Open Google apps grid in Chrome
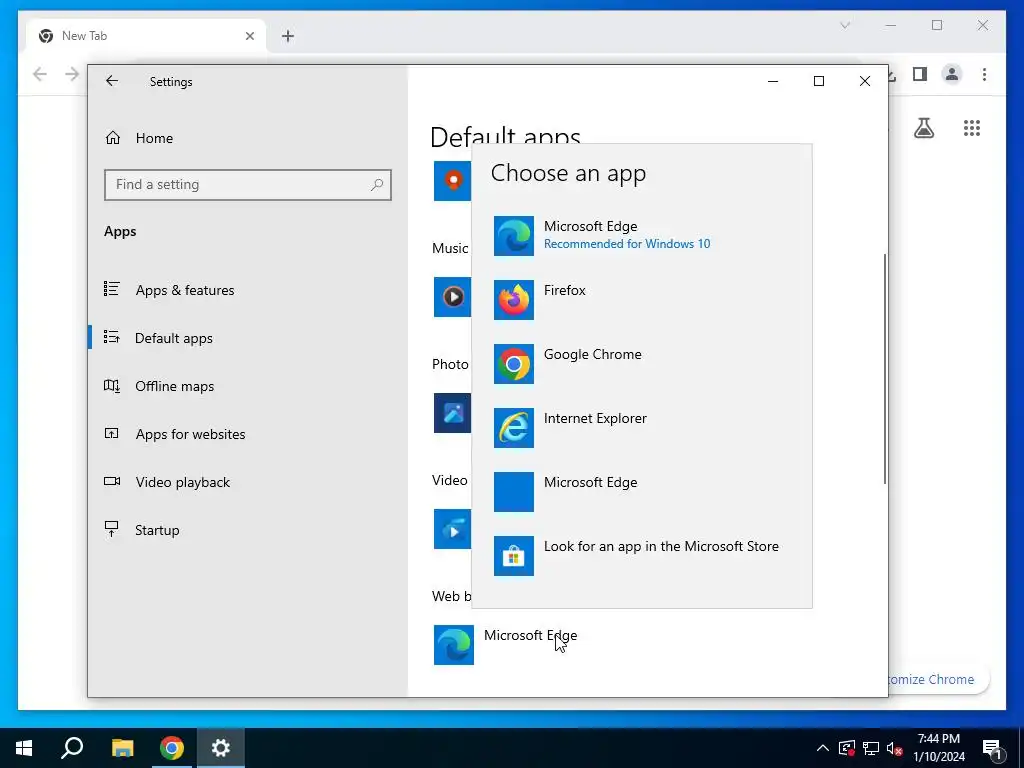Image resolution: width=1024 pixels, height=768 pixels. point(972,128)
